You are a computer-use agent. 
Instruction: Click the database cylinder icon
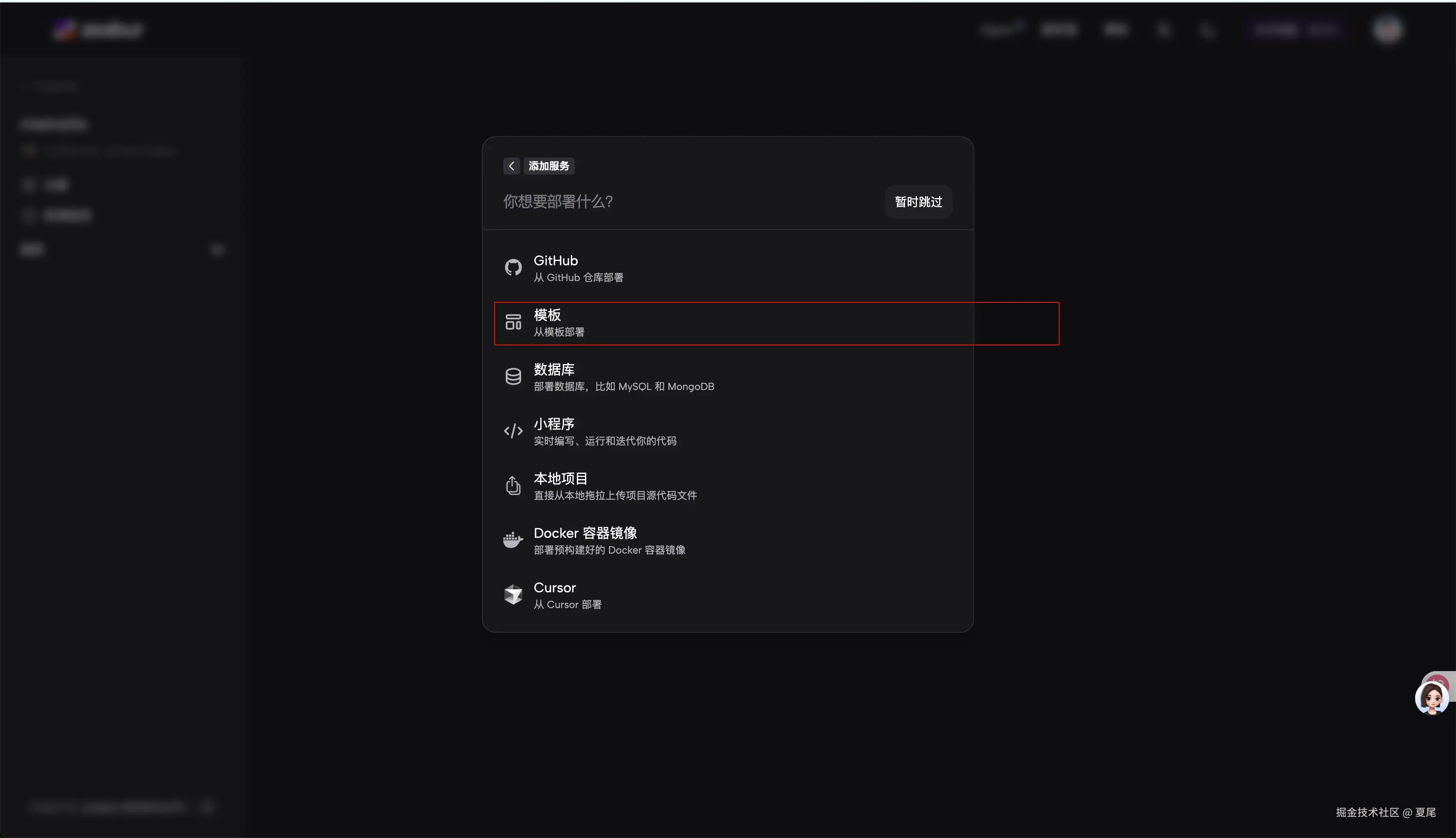(513, 376)
